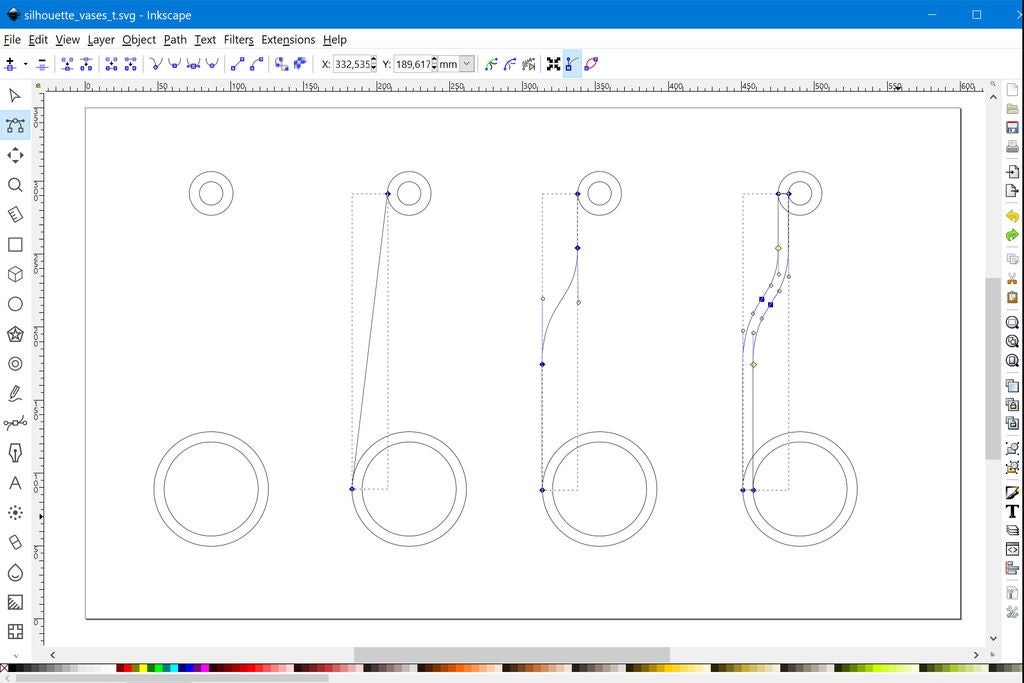Toggle show path outline button

point(591,64)
